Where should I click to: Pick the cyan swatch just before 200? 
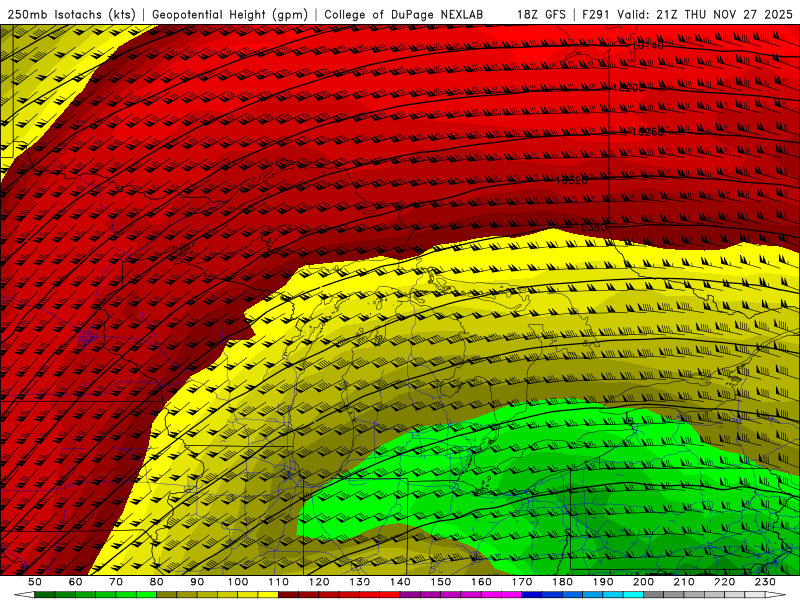pos(633,594)
